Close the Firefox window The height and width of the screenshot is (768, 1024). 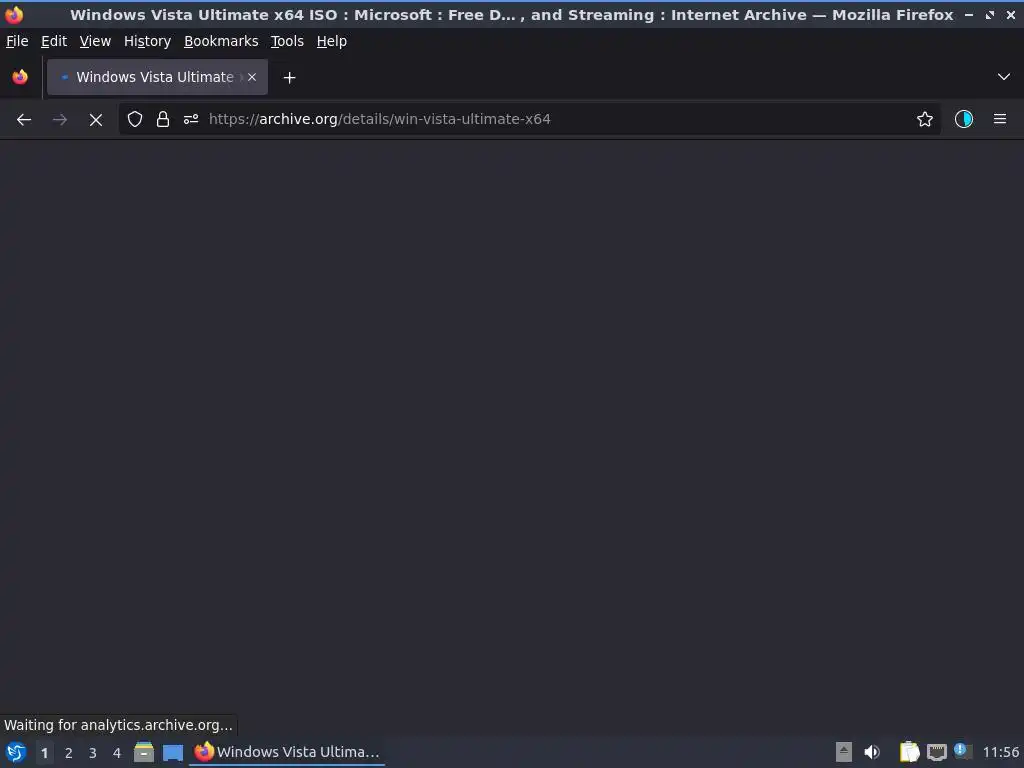click(1010, 14)
